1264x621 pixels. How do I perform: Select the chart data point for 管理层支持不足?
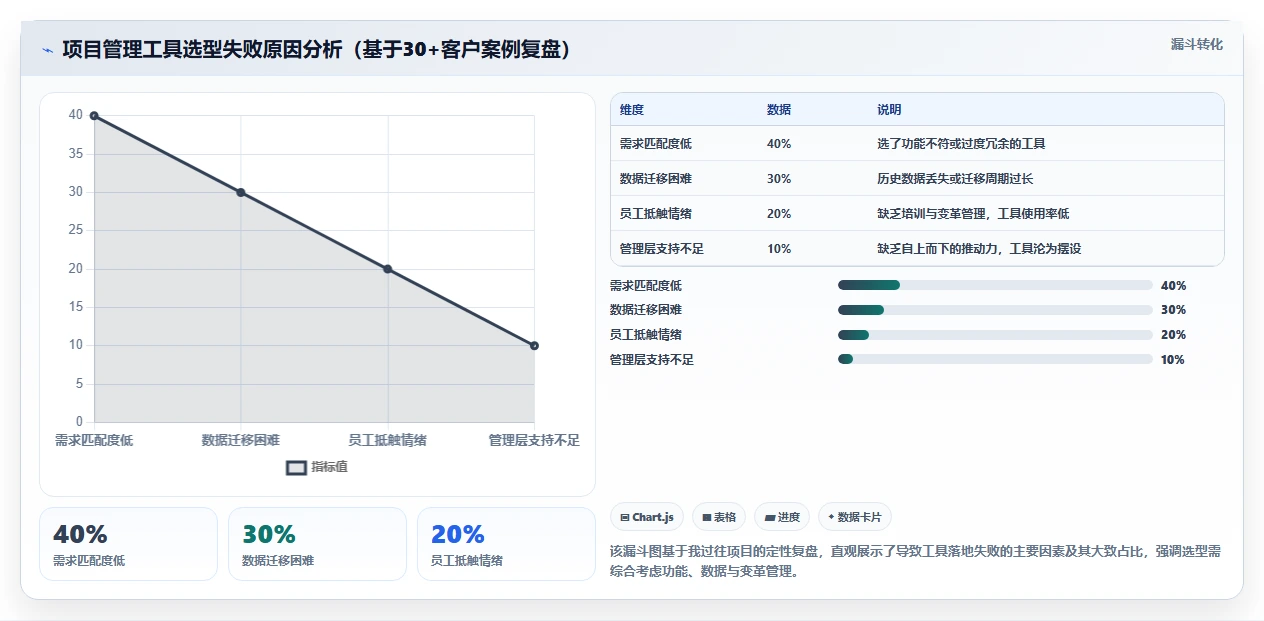pos(534,345)
